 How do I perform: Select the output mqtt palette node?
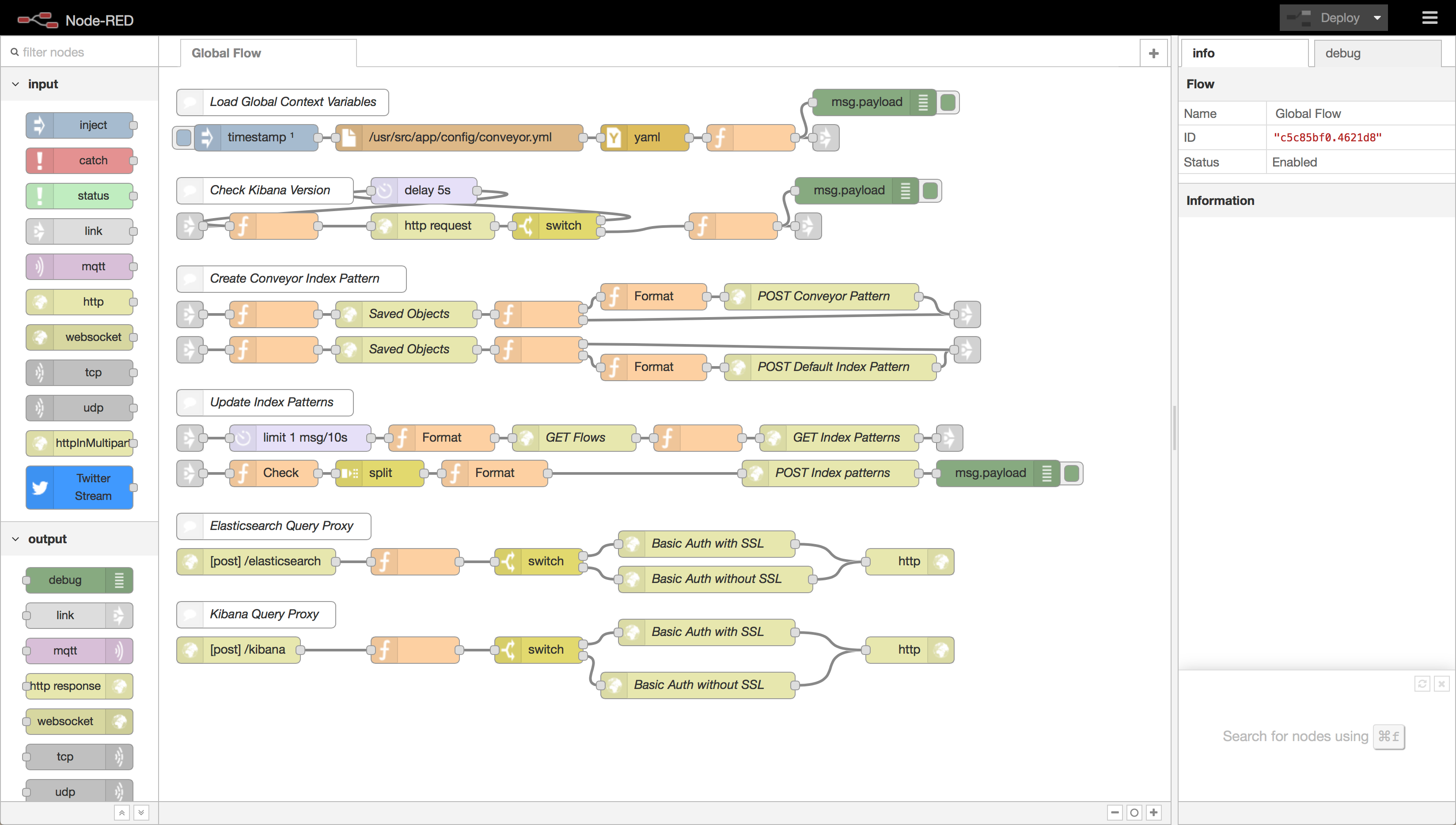coord(80,651)
